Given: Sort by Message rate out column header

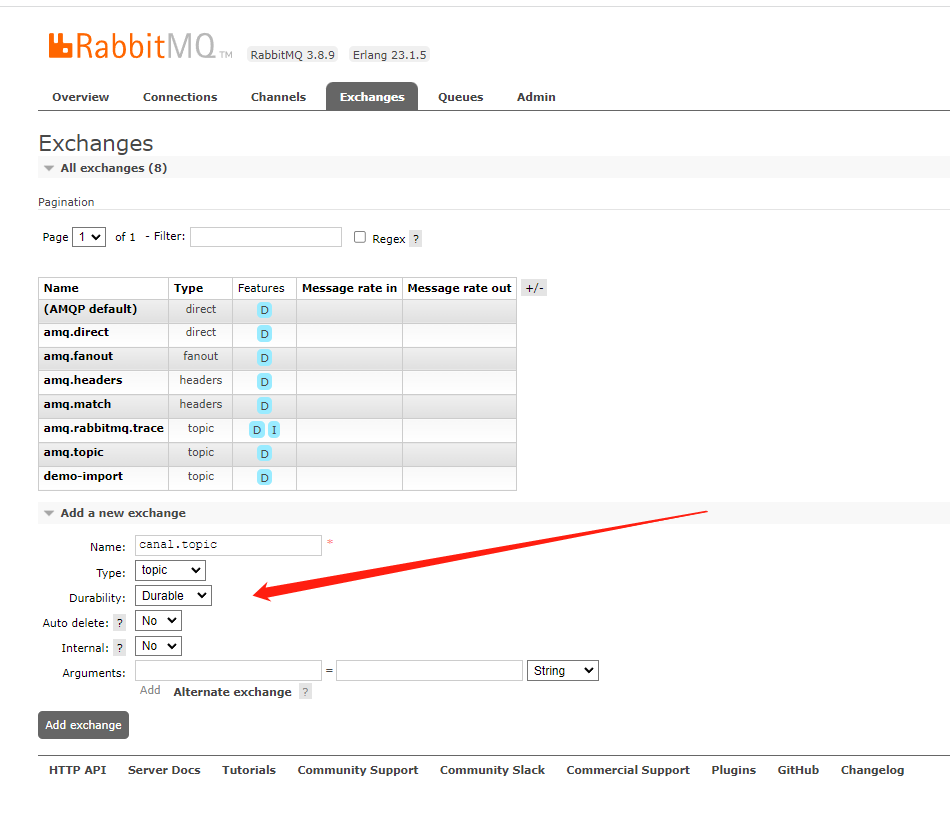Looking at the screenshot, I should (x=459, y=288).
